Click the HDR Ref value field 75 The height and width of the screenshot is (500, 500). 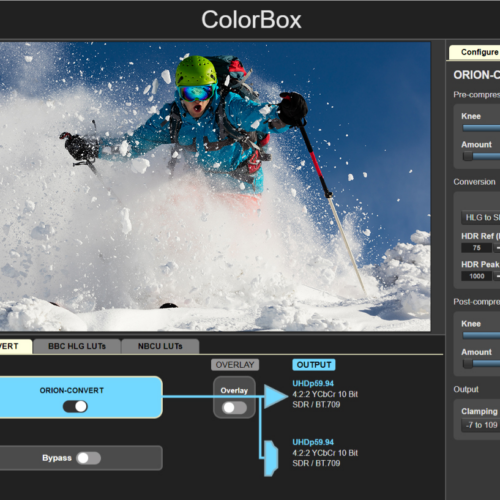click(477, 248)
